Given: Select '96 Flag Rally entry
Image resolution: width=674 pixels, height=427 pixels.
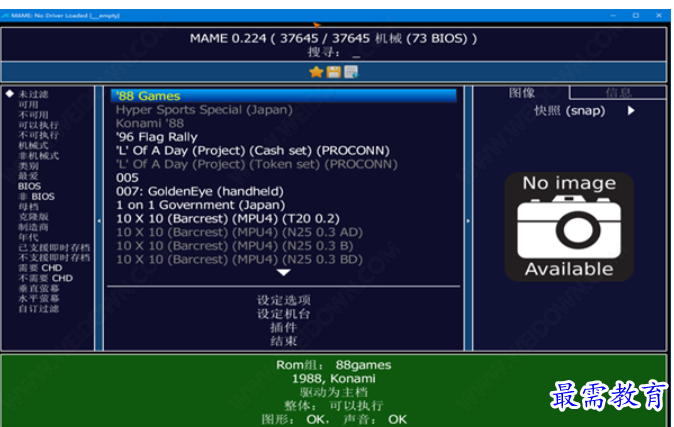Looking at the screenshot, I should 156,137.
